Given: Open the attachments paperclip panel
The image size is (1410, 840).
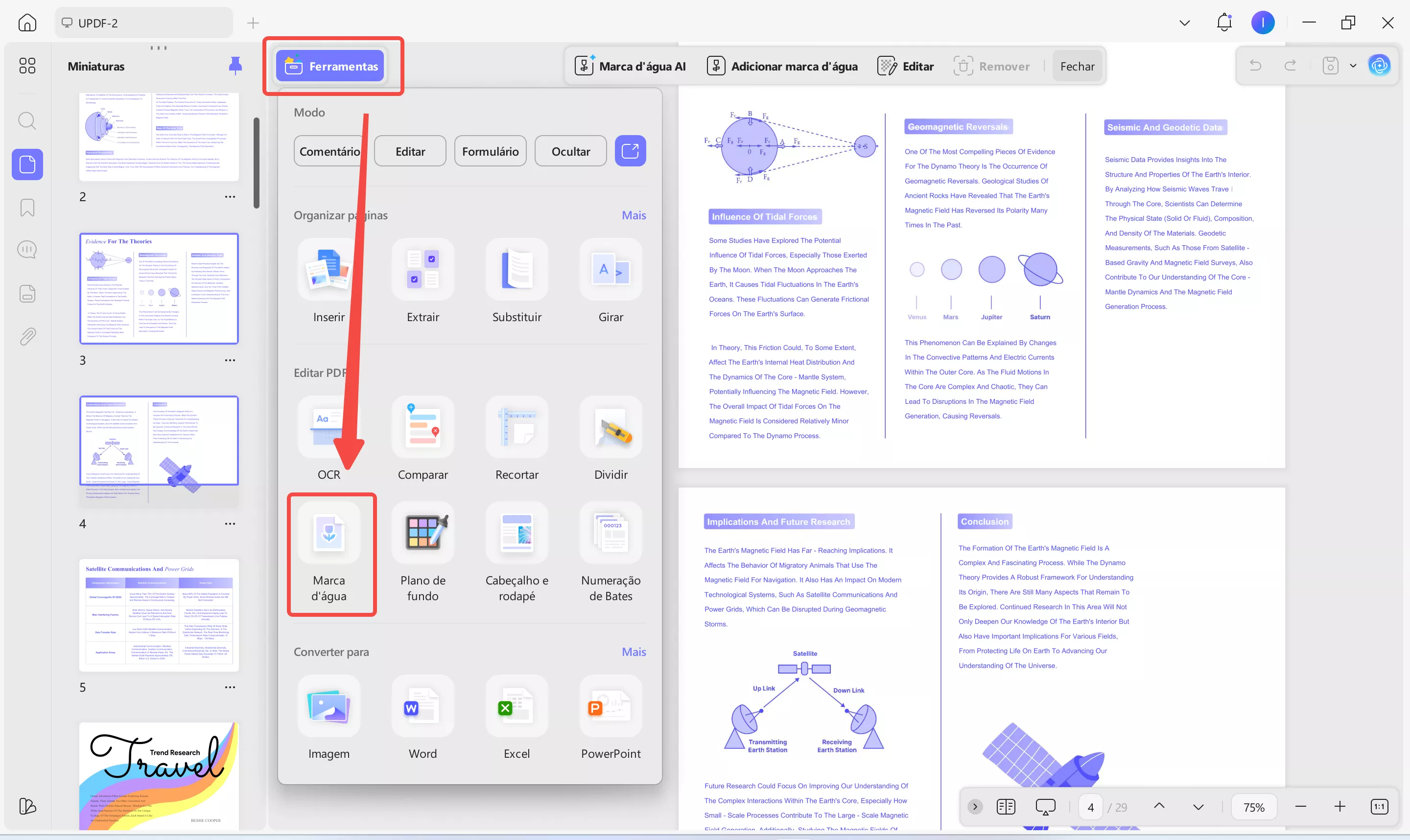Looking at the screenshot, I should [x=27, y=337].
